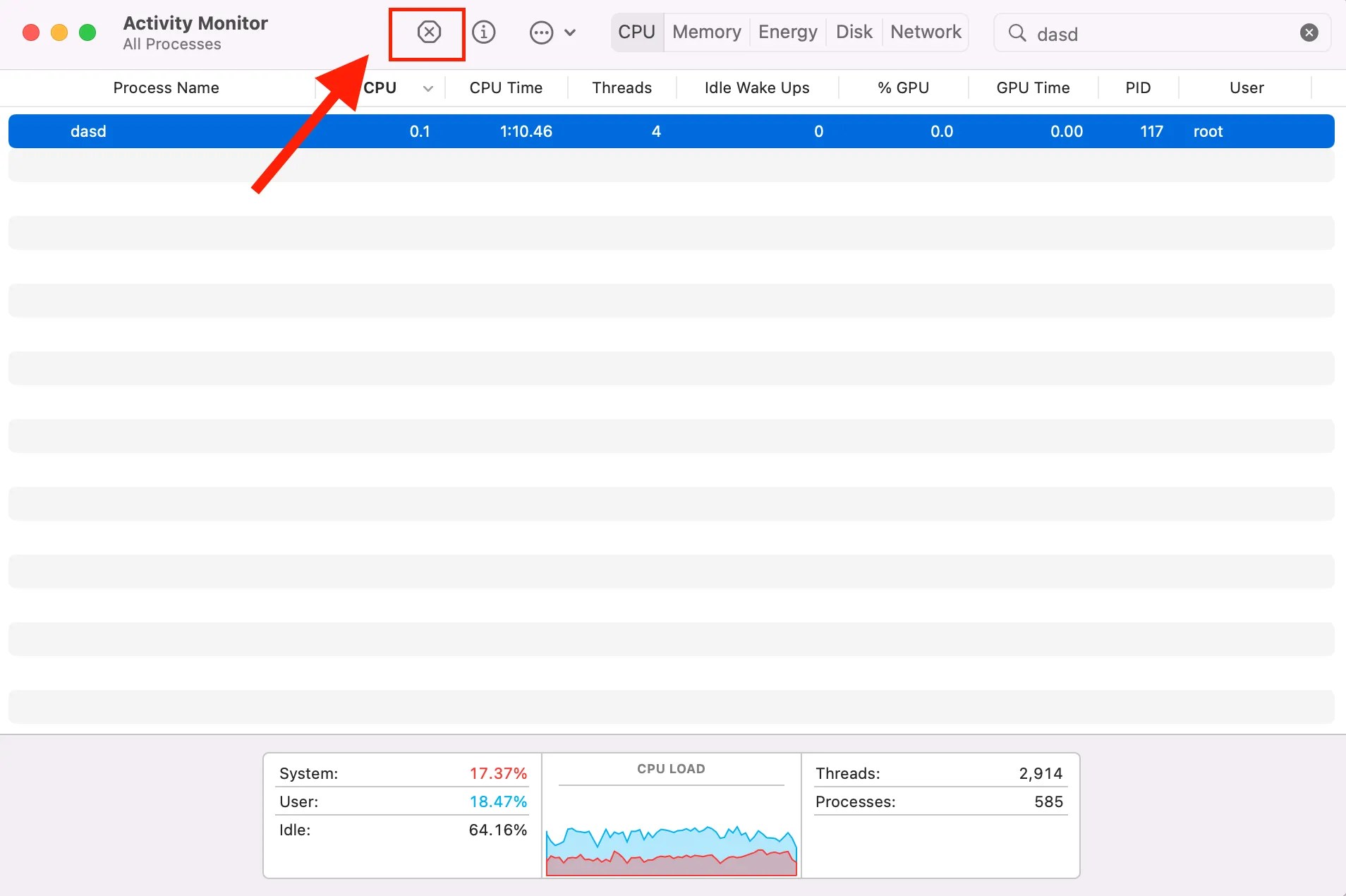The width and height of the screenshot is (1346, 896).
Task: Switch to the CPU tab
Action: tap(637, 32)
